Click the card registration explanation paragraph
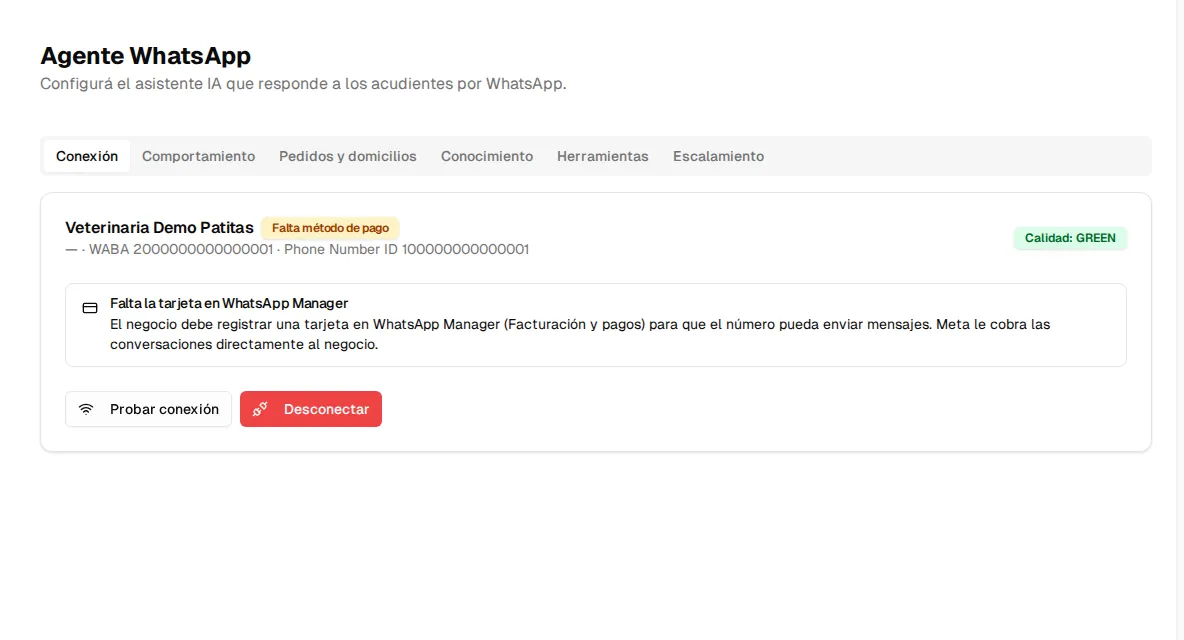This screenshot has width=1184, height=640. click(580, 334)
